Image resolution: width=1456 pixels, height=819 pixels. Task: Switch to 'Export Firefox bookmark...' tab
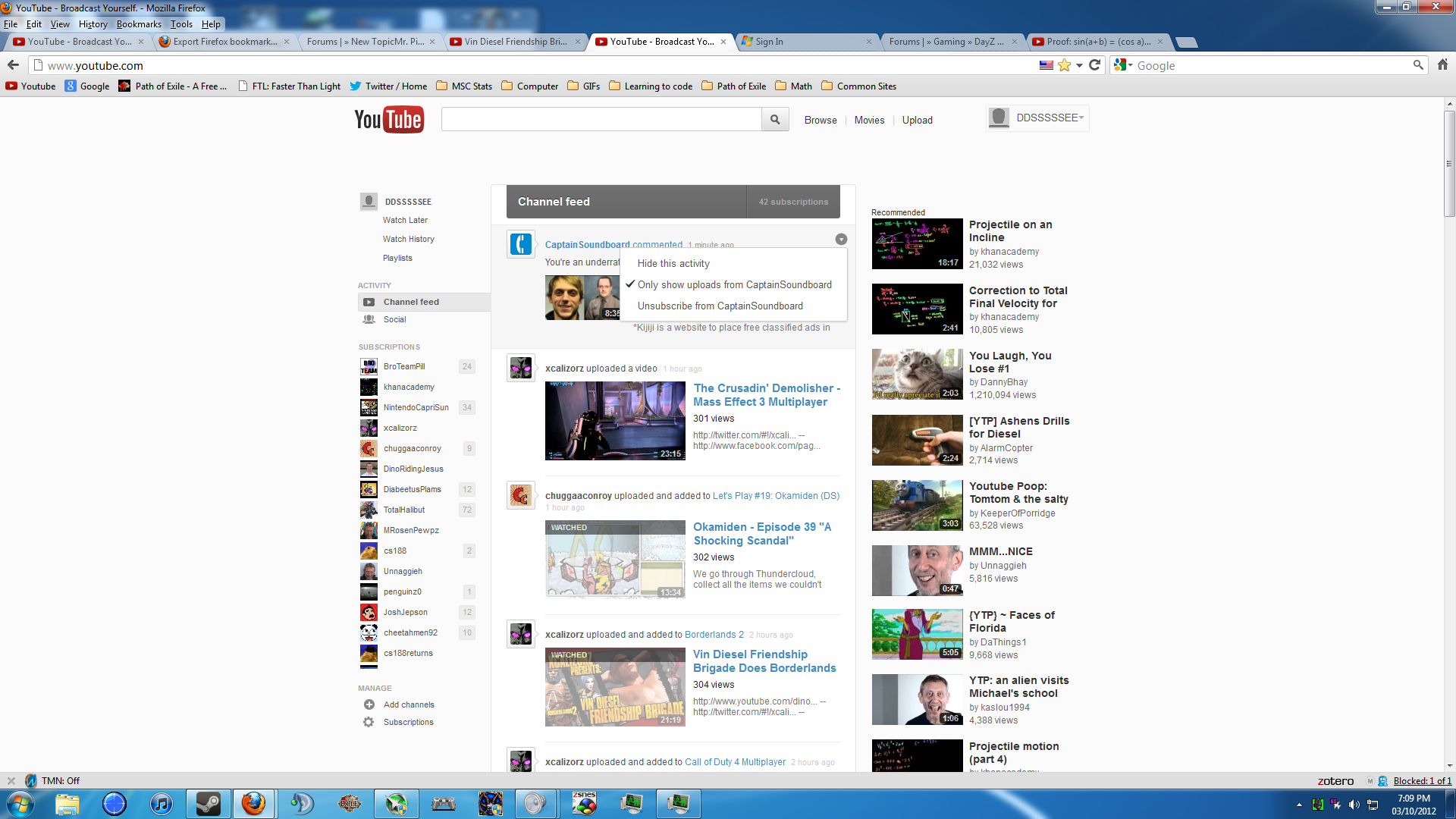click(x=224, y=42)
